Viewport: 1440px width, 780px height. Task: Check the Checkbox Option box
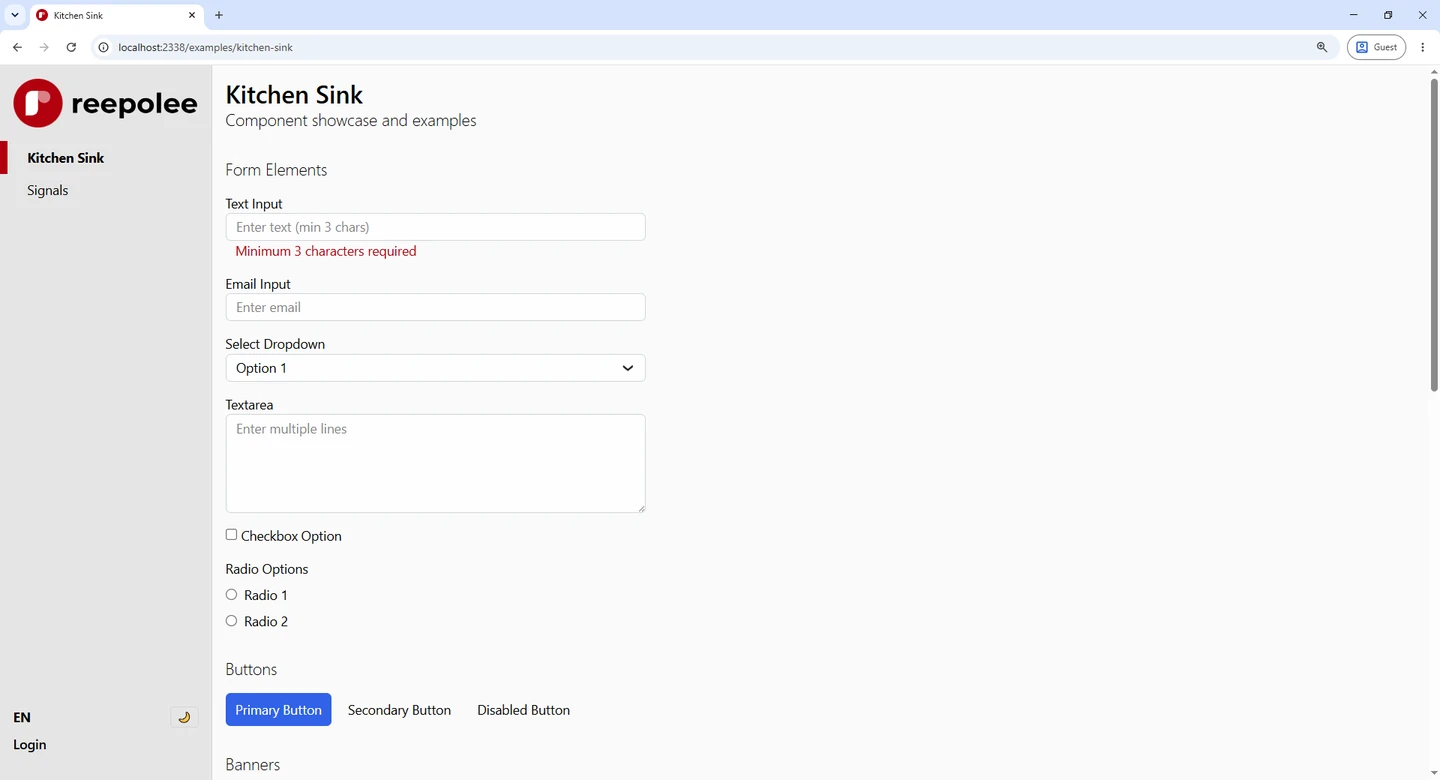(x=231, y=535)
